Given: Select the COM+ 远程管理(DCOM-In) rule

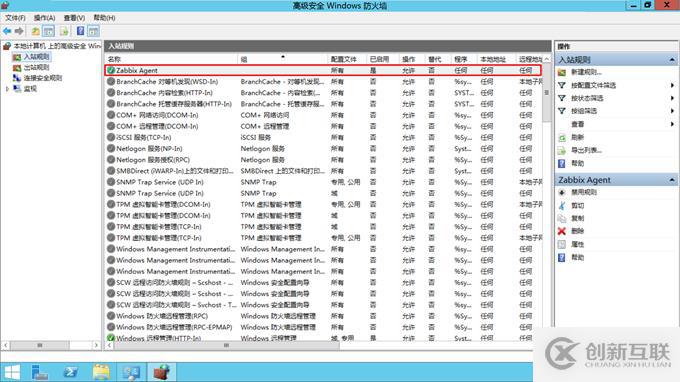Looking at the screenshot, I should [323, 126].
